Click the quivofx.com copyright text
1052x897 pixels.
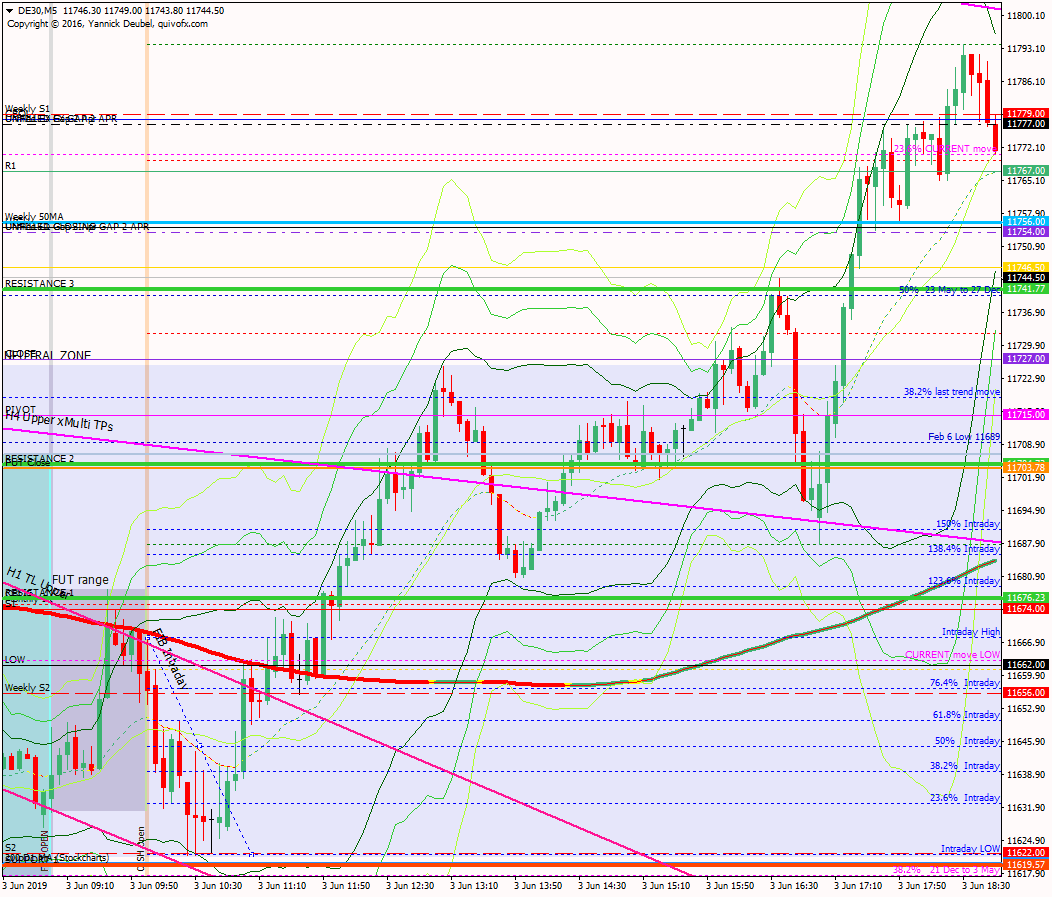(x=107, y=23)
